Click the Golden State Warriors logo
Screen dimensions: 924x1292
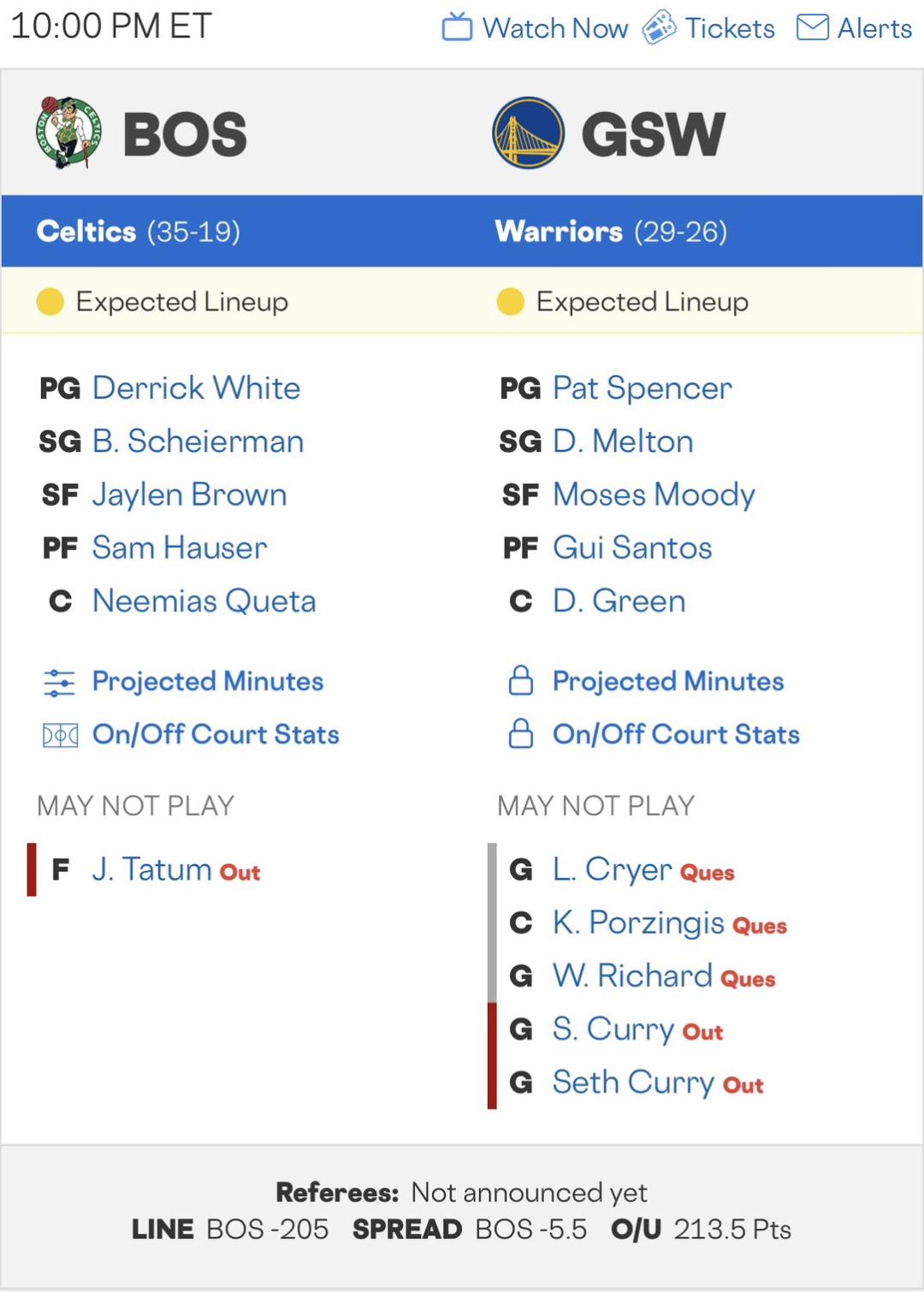[528, 133]
